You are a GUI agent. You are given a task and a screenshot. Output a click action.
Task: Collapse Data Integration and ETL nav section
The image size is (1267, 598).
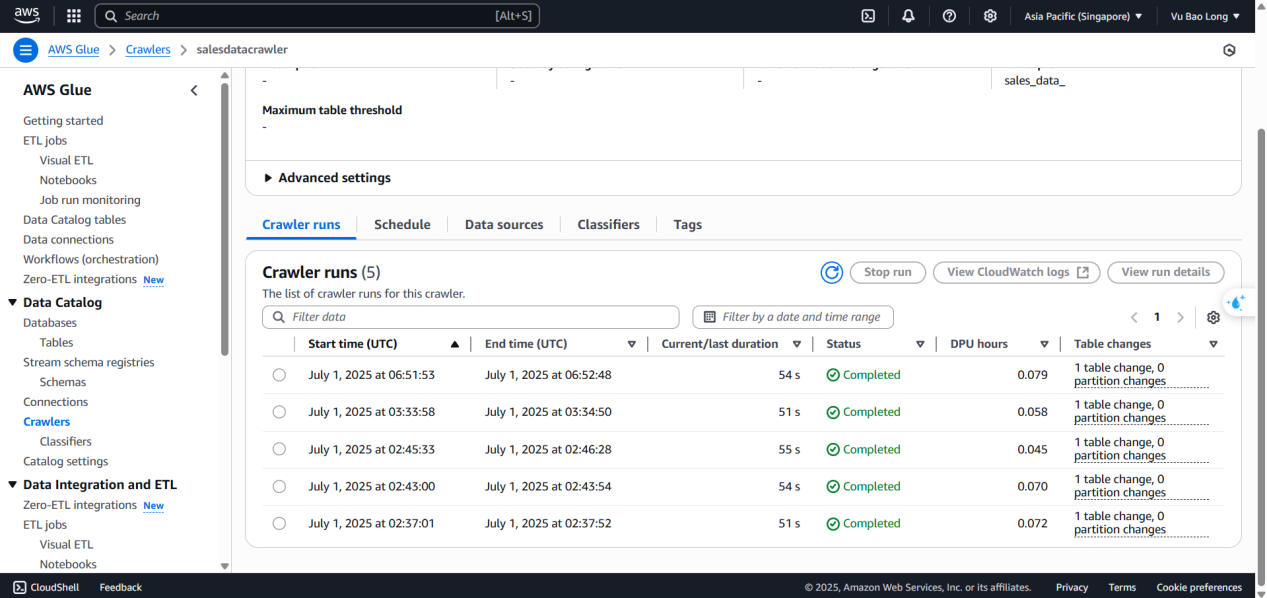pos(13,485)
